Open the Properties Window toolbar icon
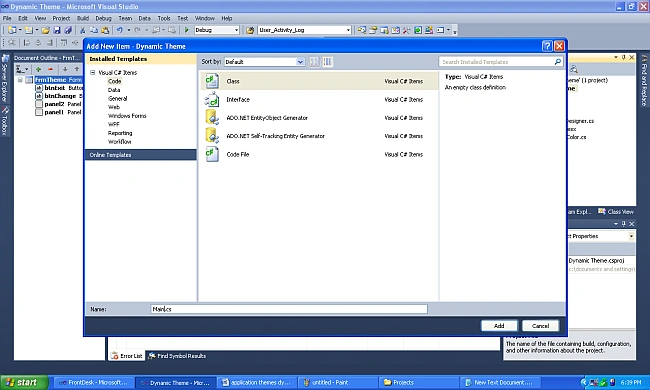 point(373,30)
